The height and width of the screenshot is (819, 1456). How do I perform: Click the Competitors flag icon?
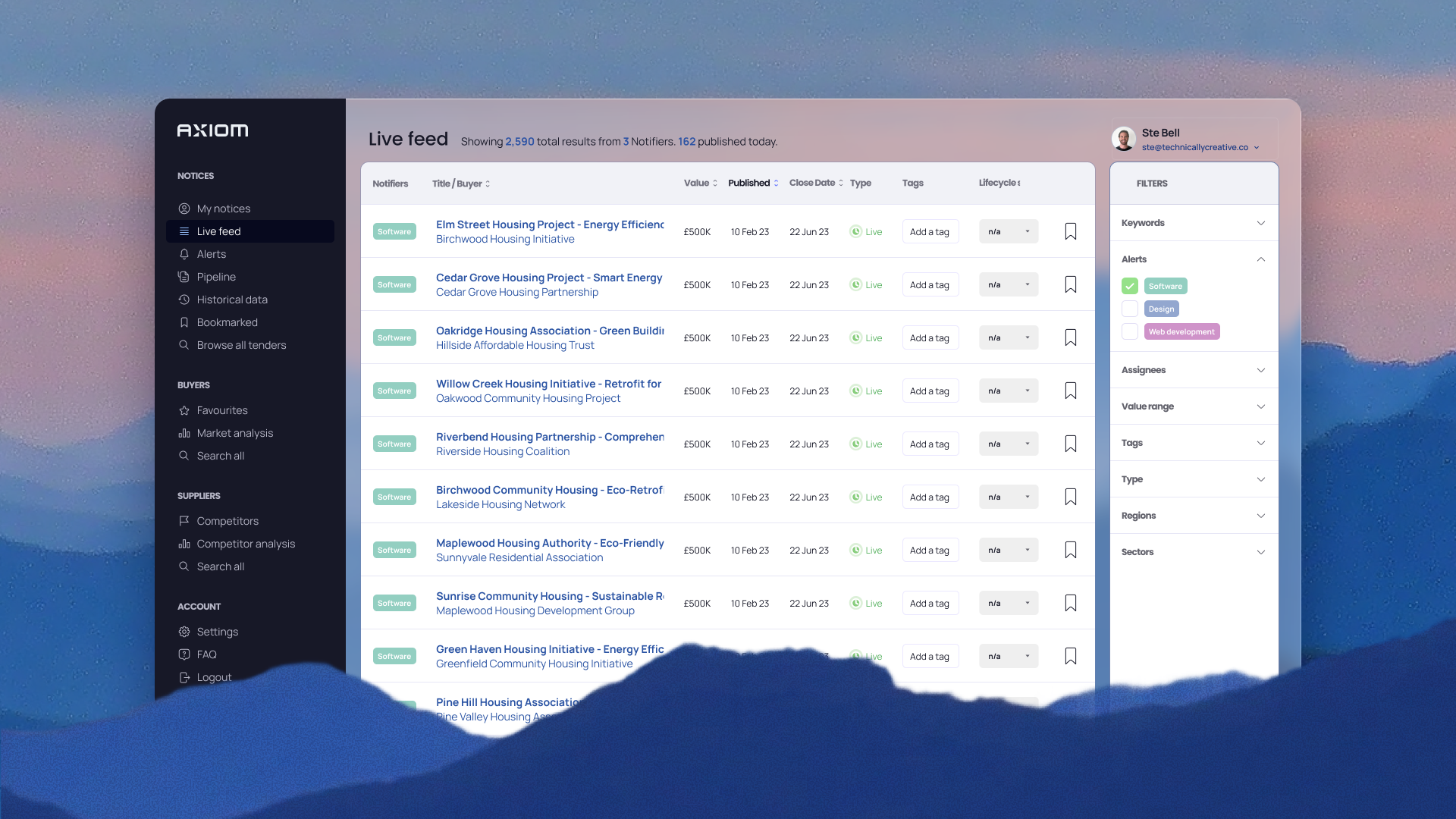click(184, 521)
